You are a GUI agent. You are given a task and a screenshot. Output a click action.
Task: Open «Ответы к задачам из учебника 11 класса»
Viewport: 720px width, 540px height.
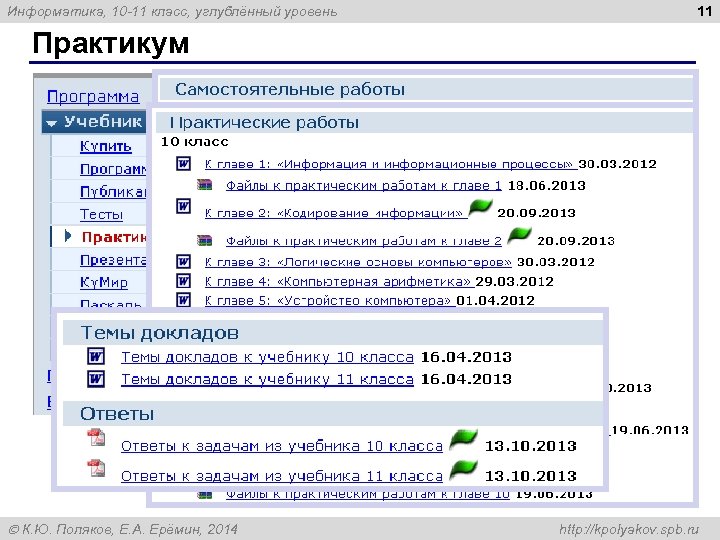282,476
